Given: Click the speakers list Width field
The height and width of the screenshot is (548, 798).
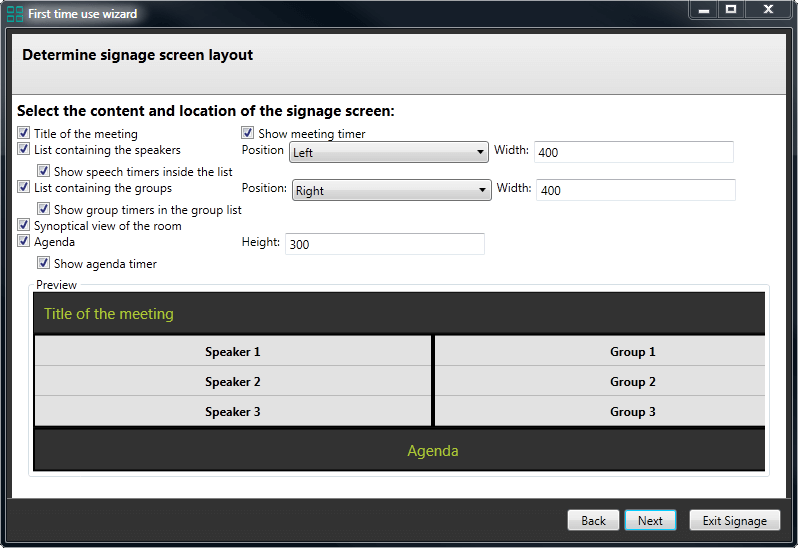Looking at the screenshot, I should (634, 152).
